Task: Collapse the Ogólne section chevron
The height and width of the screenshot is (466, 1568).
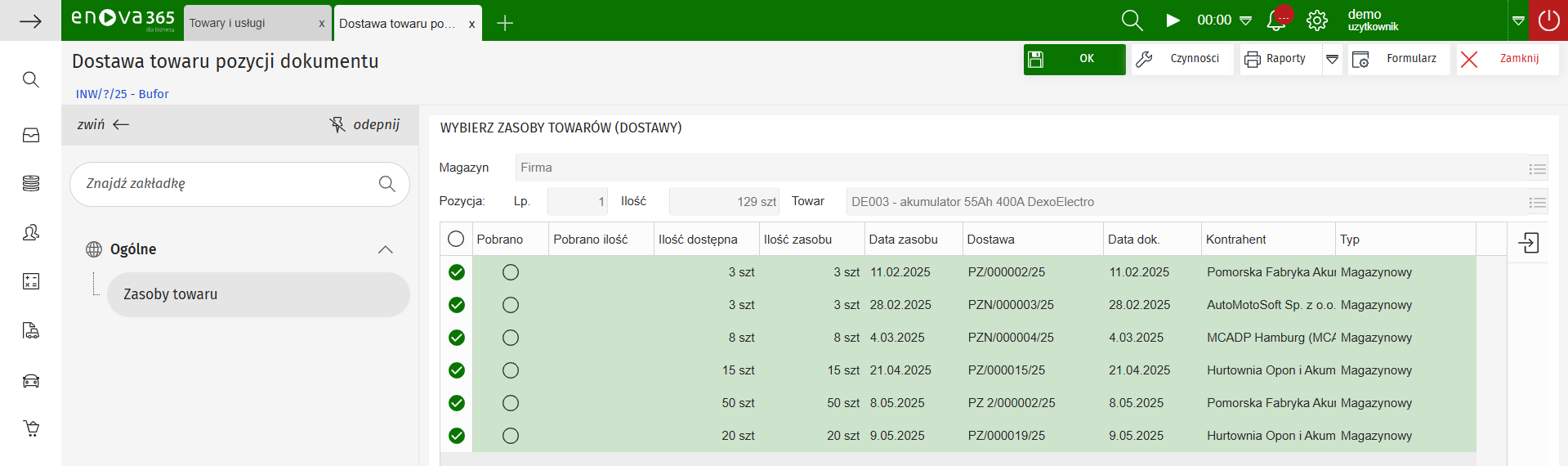Action: (386, 249)
